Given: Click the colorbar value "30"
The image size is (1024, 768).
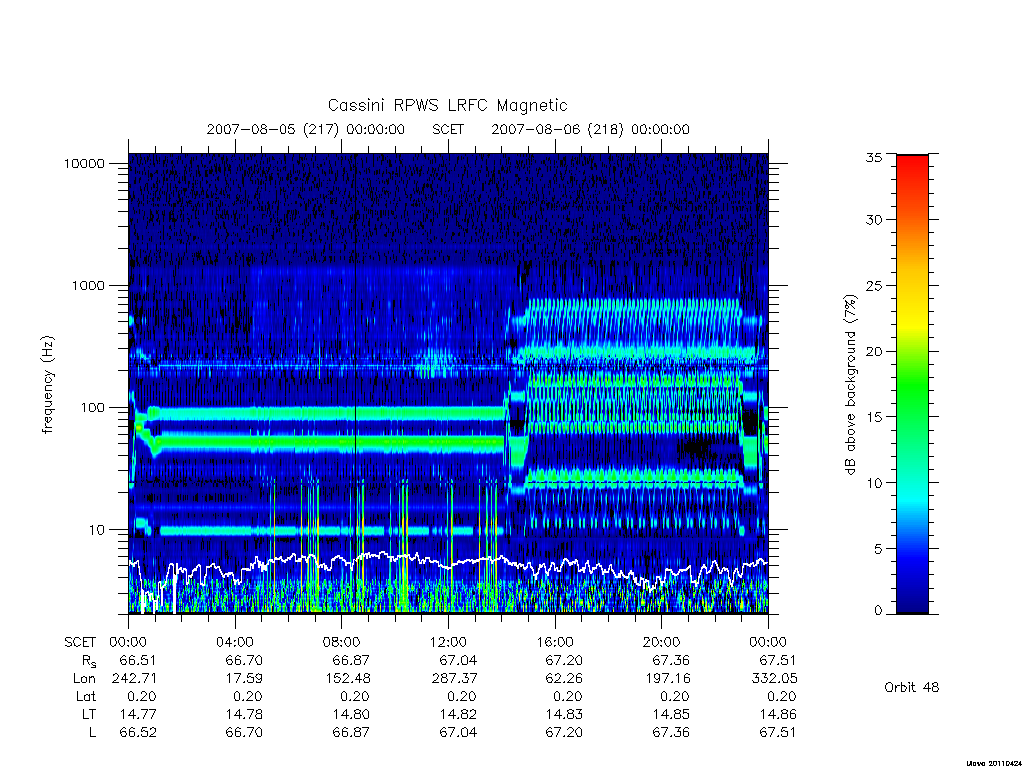Looking at the screenshot, I should [x=873, y=219].
